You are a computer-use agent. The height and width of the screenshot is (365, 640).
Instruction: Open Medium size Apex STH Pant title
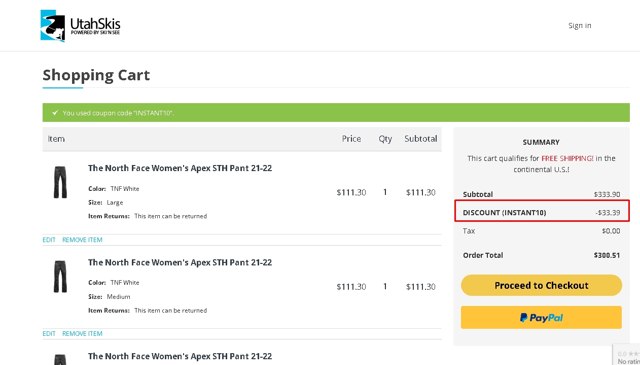coord(180,262)
